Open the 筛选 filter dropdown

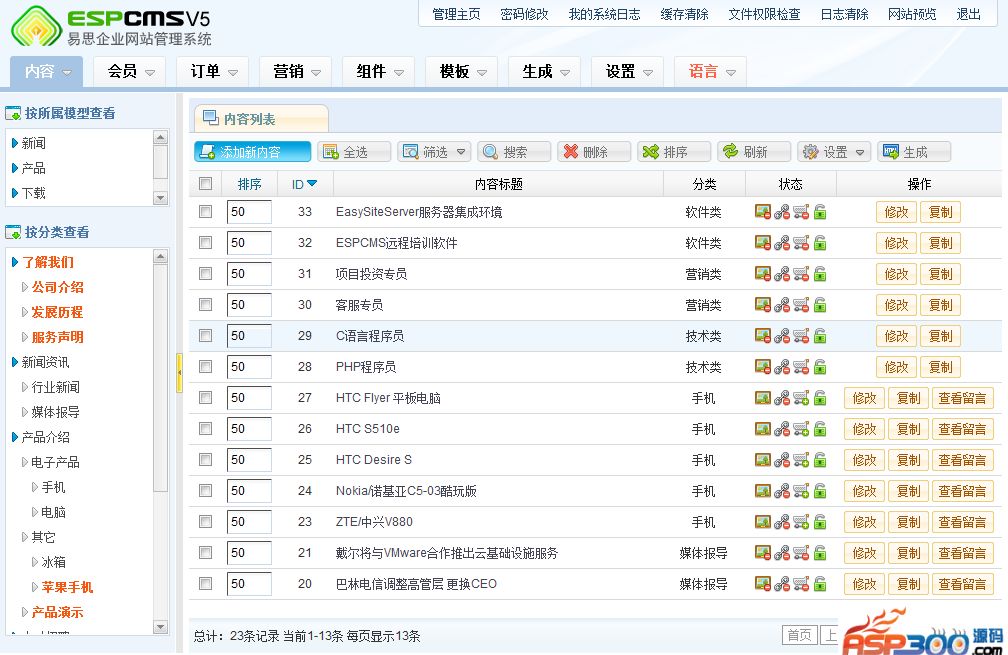[434, 152]
